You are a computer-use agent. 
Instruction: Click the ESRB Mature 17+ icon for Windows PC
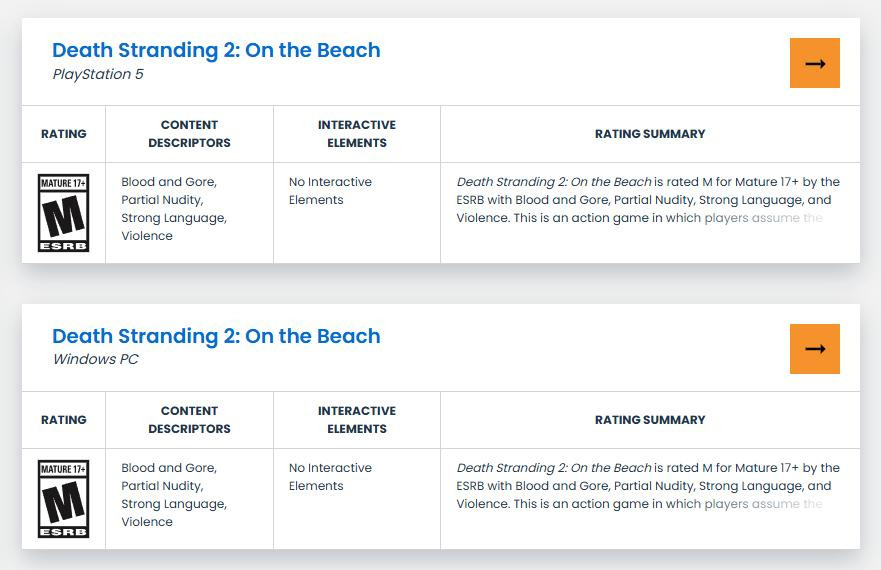point(63,499)
